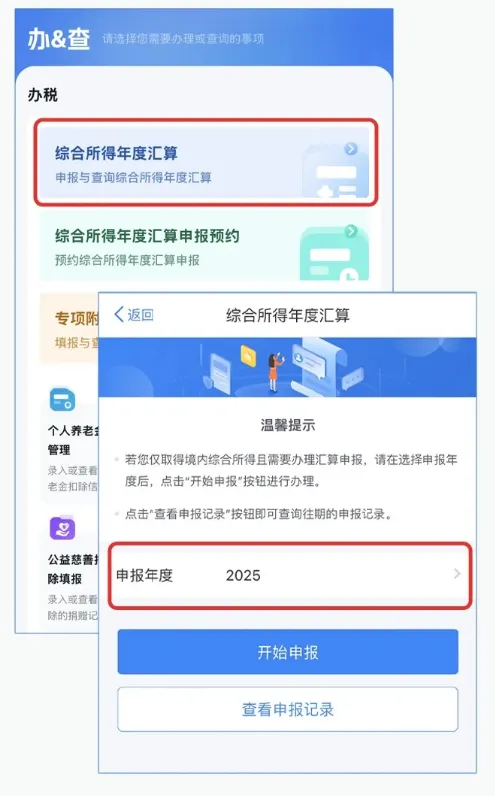The width and height of the screenshot is (495, 796).
Task: Go back via the 返回 link
Action: click(134, 315)
